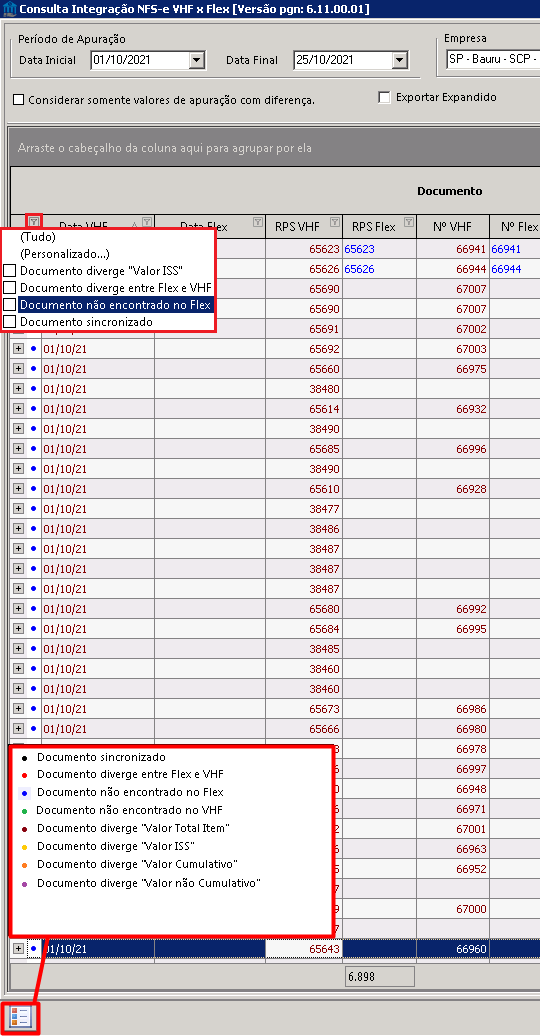Screen dimensions: 540x1036
Task: Open the Data Flex column filter icon
Action: pyautogui.click(x=257, y=222)
